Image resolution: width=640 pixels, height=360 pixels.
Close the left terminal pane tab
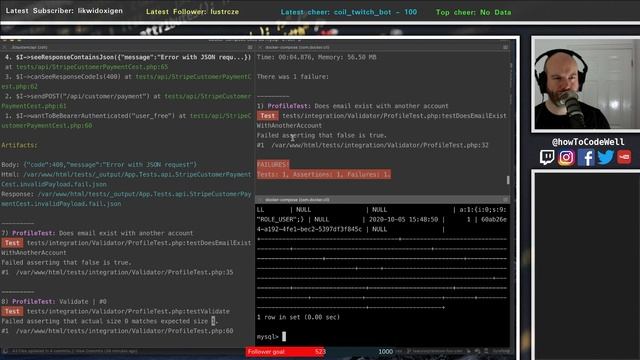5,47
